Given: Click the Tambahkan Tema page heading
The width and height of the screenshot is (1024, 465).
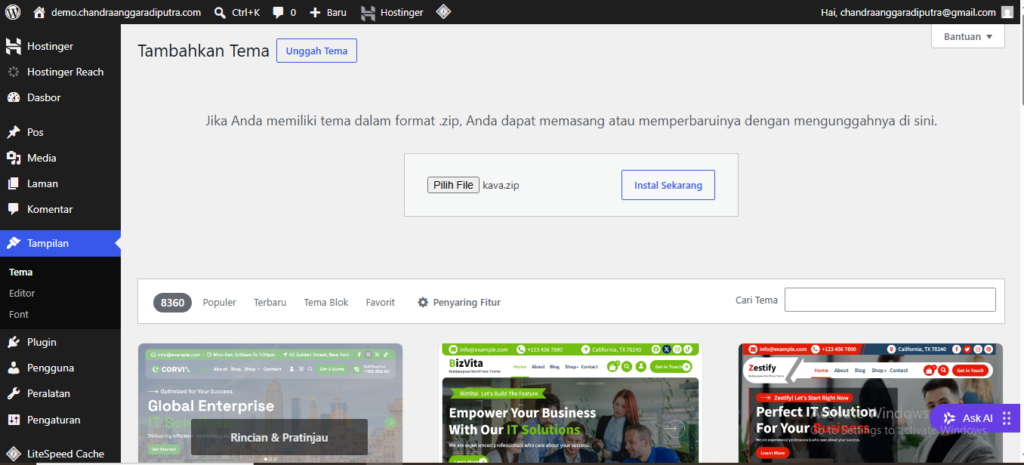Looking at the screenshot, I should [203, 51].
